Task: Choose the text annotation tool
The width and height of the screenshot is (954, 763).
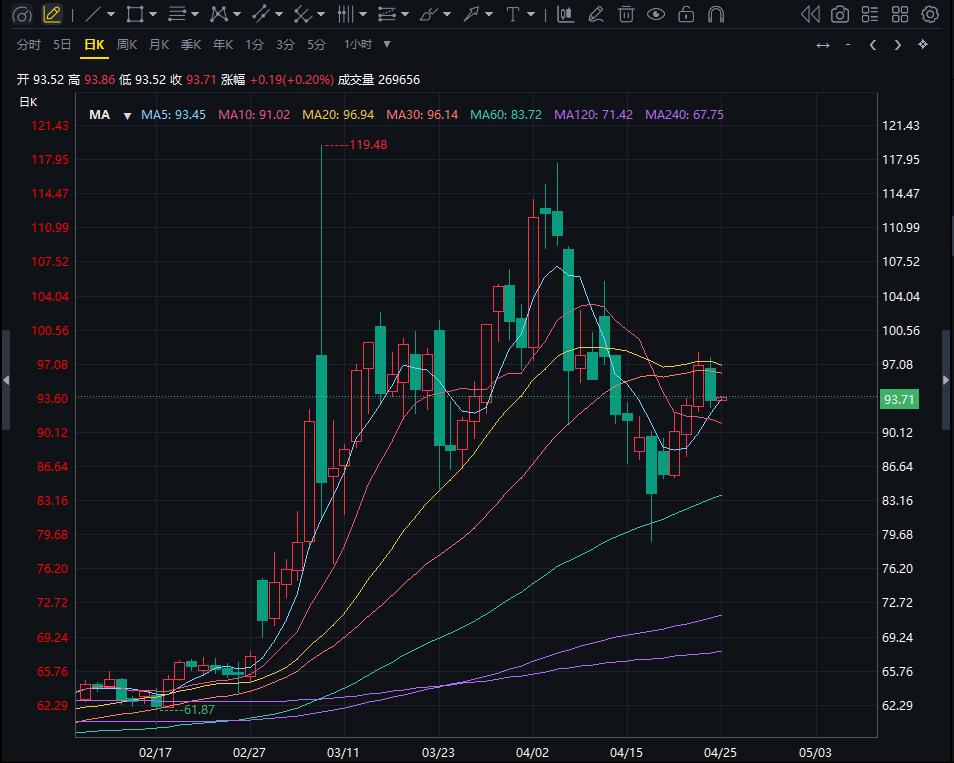Action: coord(513,14)
